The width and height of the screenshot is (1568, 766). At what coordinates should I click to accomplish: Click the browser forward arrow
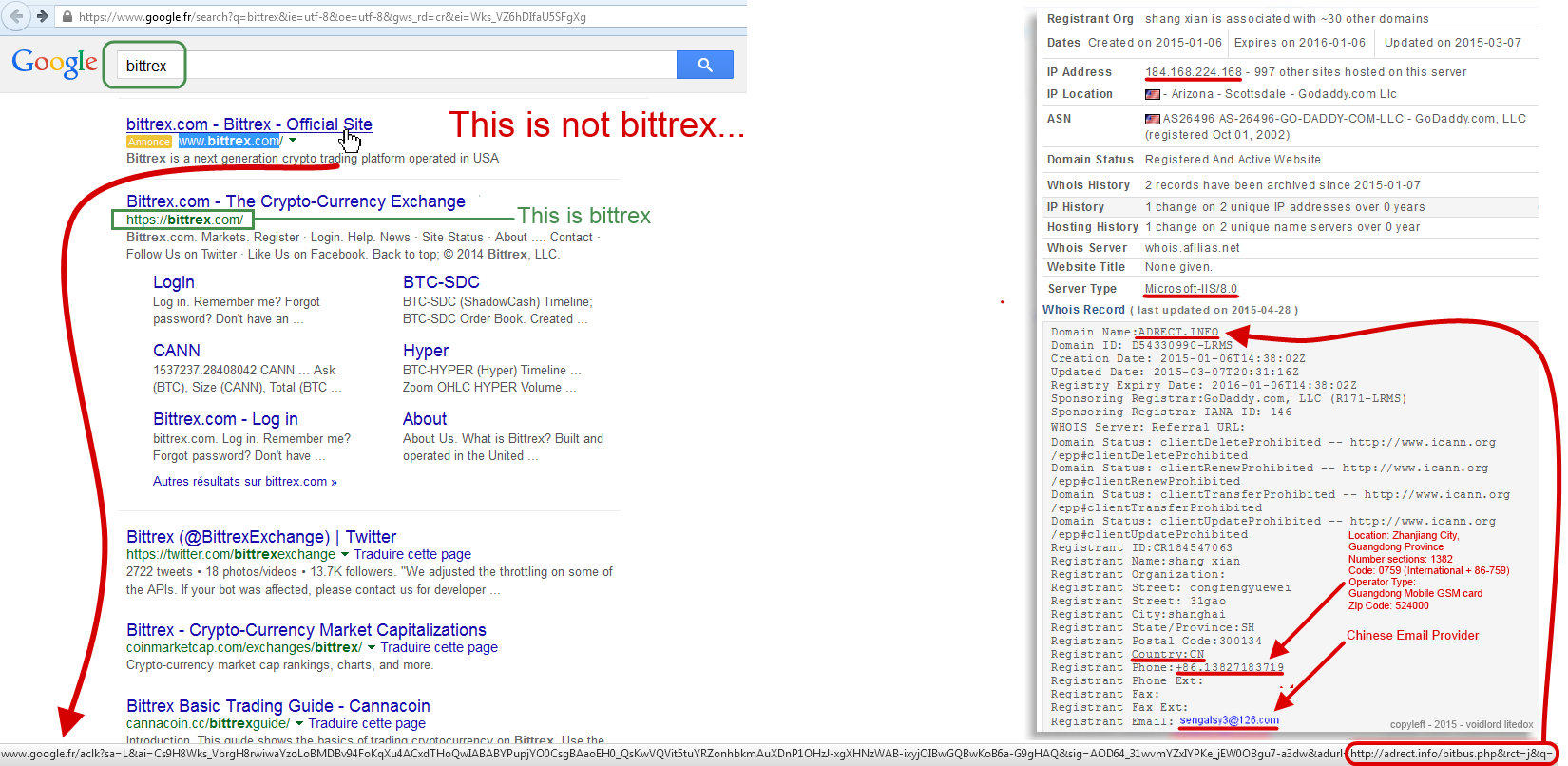click(42, 16)
